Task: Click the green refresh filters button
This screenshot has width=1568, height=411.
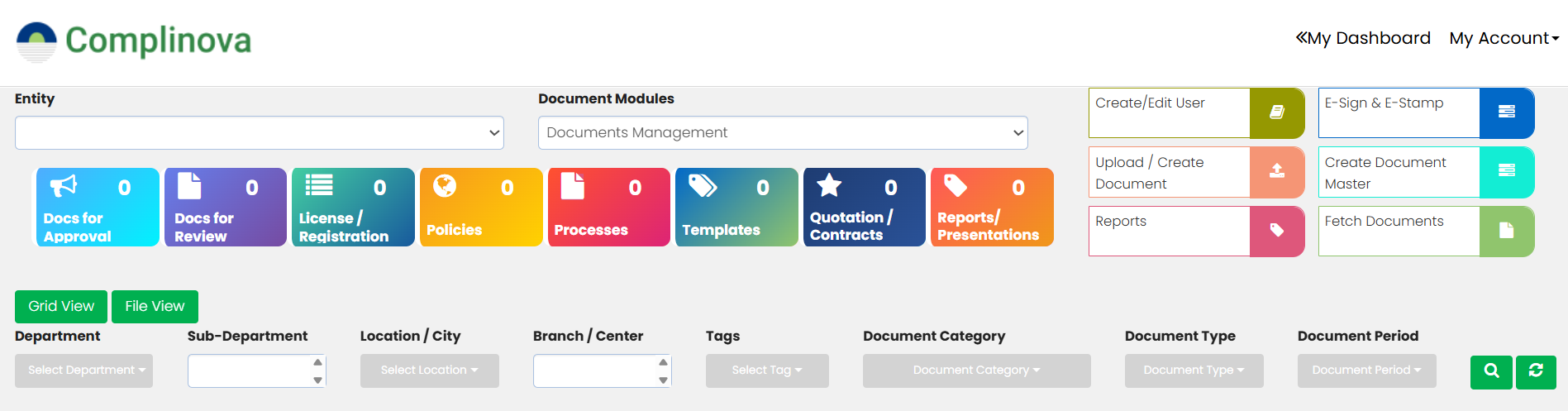Action: pyautogui.click(x=1536, y=371)
